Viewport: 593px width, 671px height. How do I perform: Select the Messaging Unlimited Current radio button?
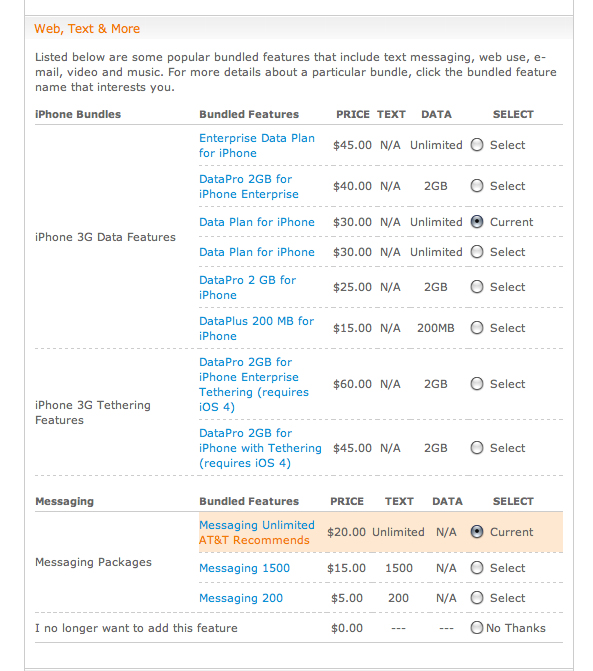pyautogui.click(x=477, y=531)
